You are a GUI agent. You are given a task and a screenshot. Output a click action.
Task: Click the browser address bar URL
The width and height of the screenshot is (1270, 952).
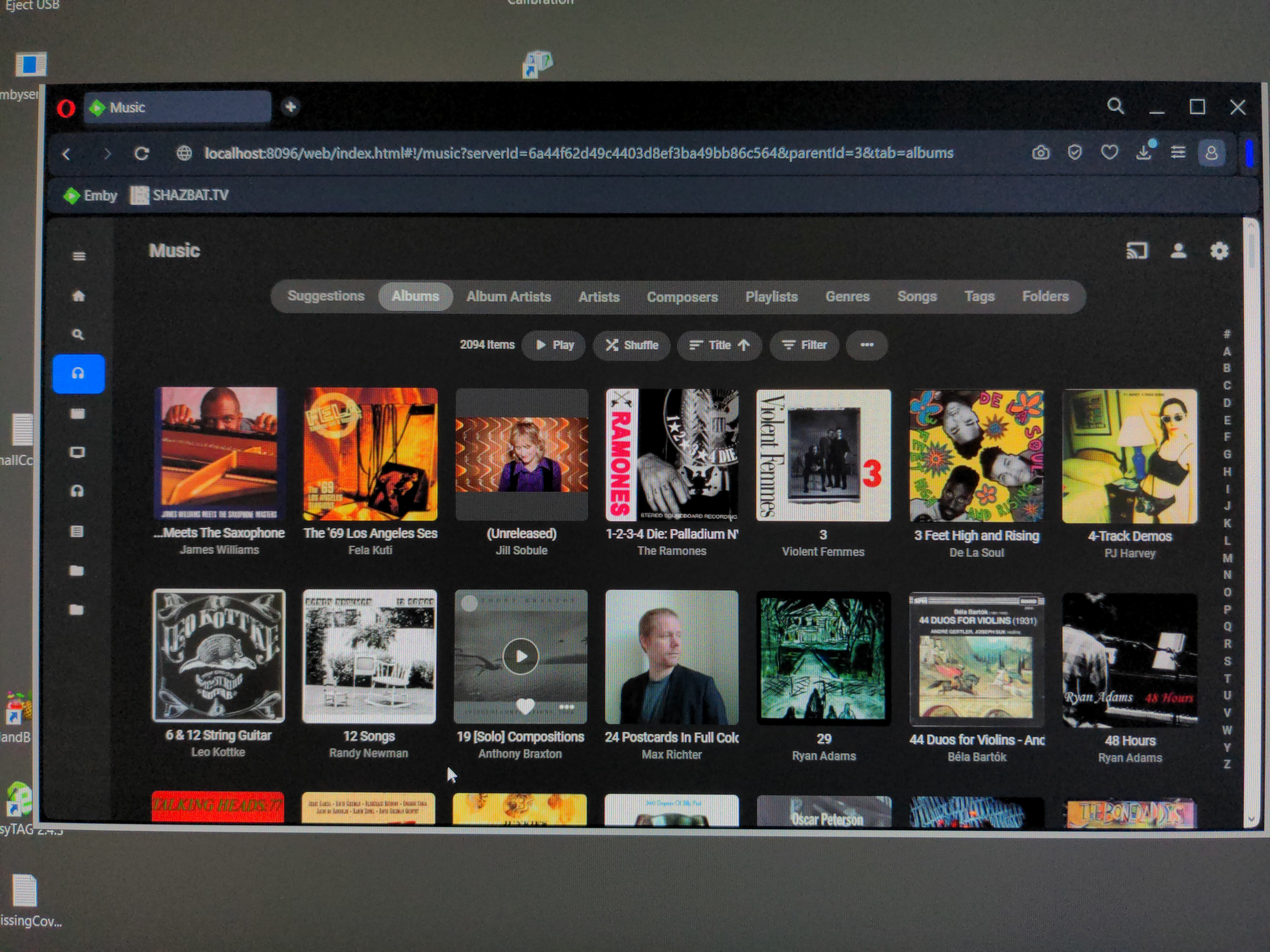coord(579,153)
